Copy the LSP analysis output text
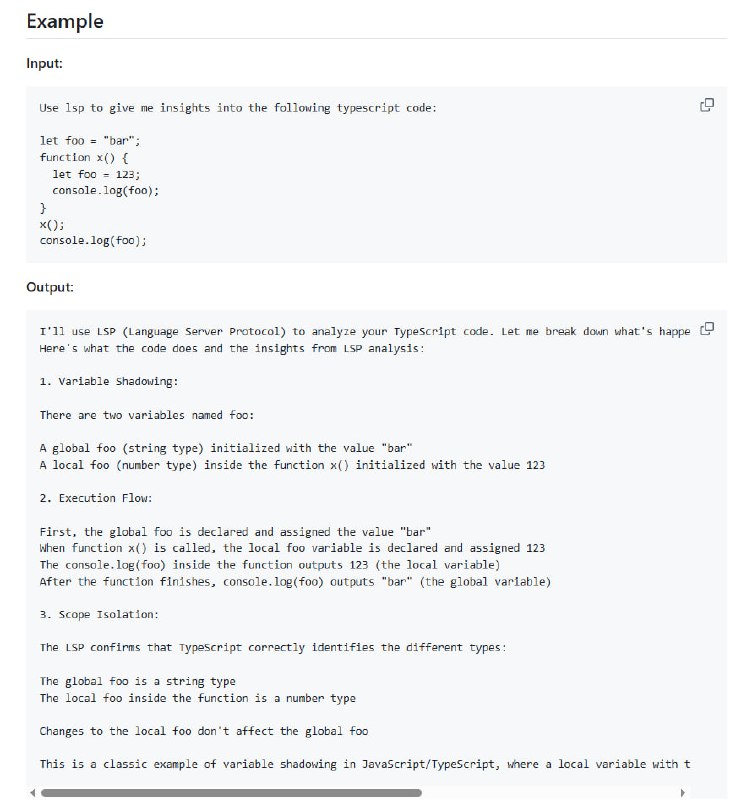Viewport: 752px width, 800px height. click(x=708, y=329)
